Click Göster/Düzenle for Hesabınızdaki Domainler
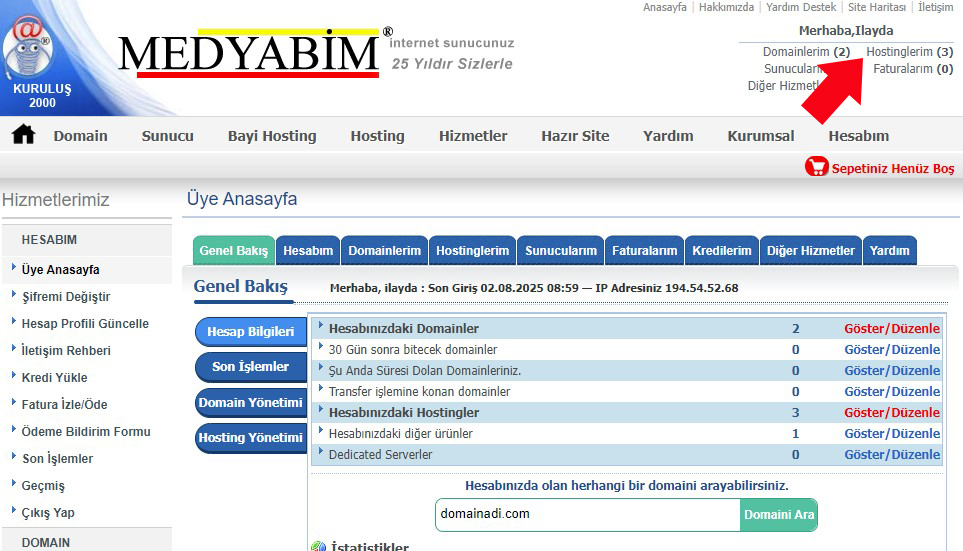 (x=892, y=329)
